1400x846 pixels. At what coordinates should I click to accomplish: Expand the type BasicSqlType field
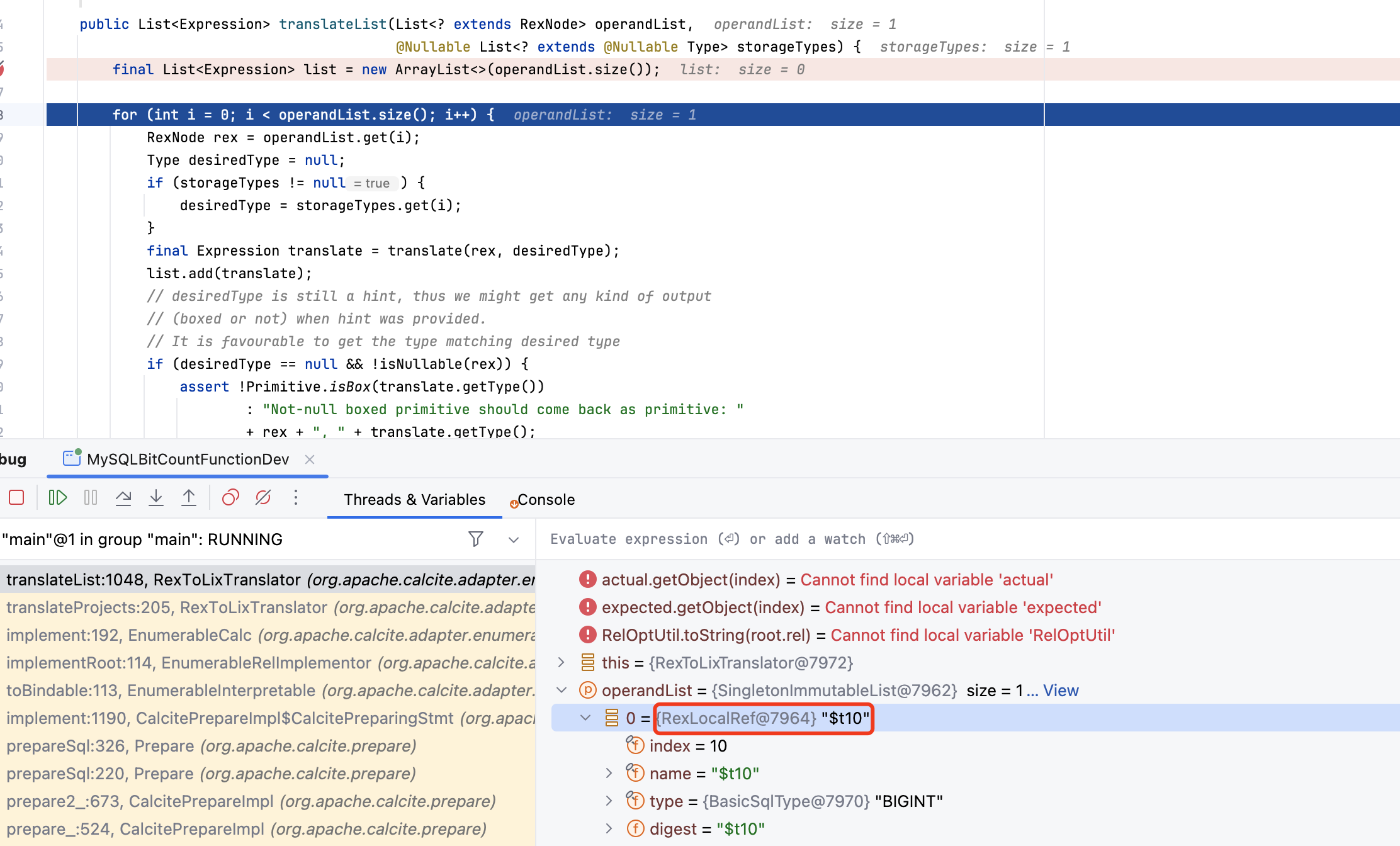tap(609, 801)
